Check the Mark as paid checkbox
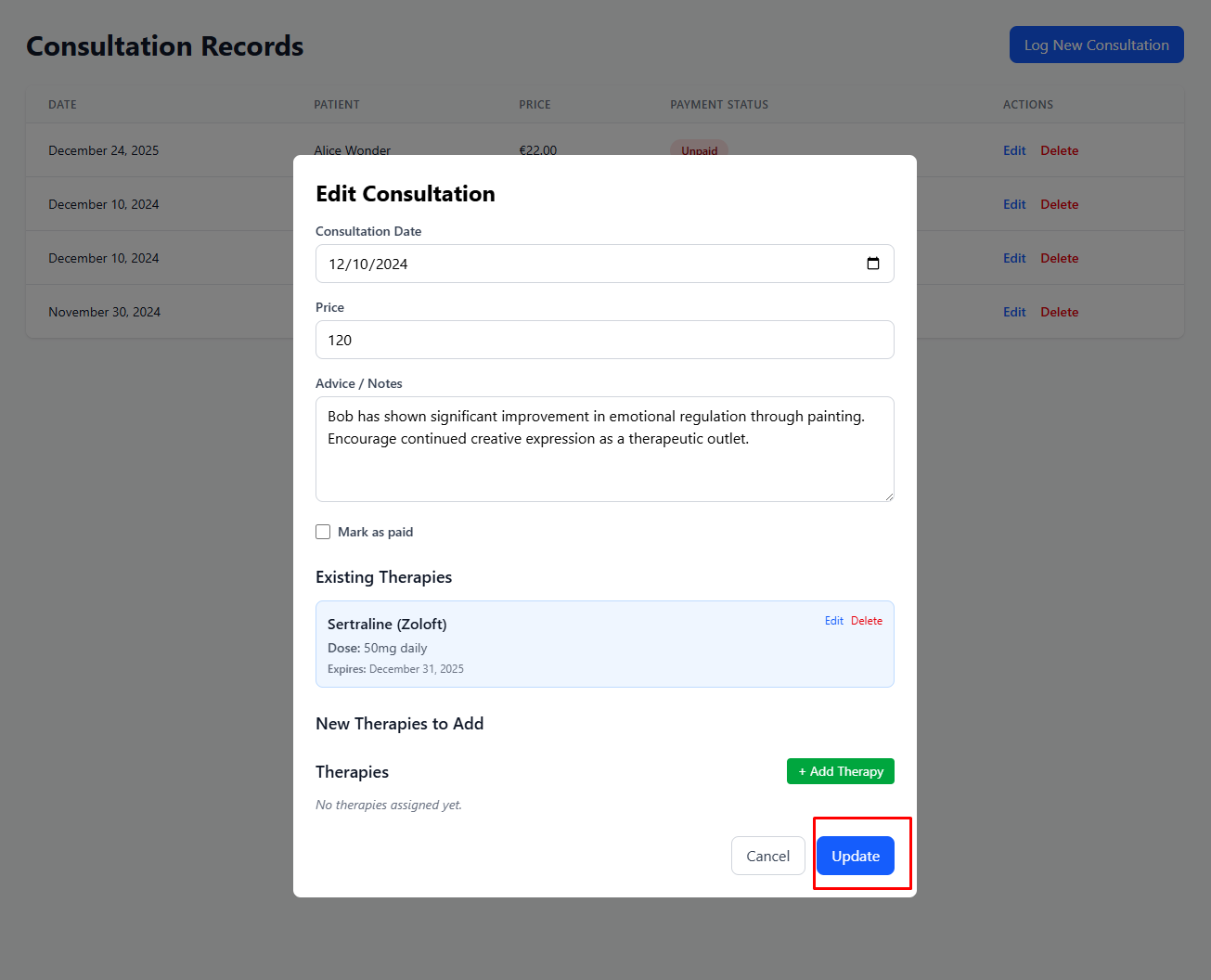 [x=323, y=532]
